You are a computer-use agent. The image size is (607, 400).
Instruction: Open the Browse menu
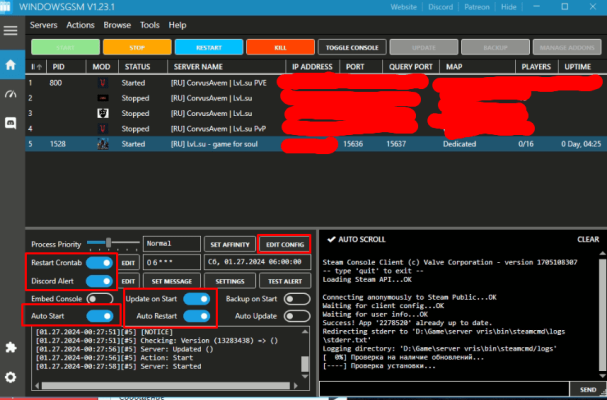click(x=117, y=25)
